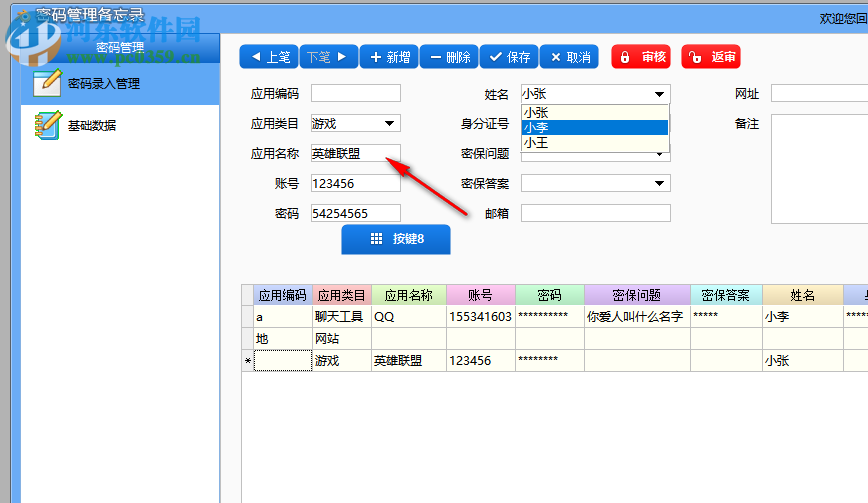Image resolution: width=868 pixels, height=503 pixels.
Task: Select the 小李 cell in the table
Action: tap(802, 317)
